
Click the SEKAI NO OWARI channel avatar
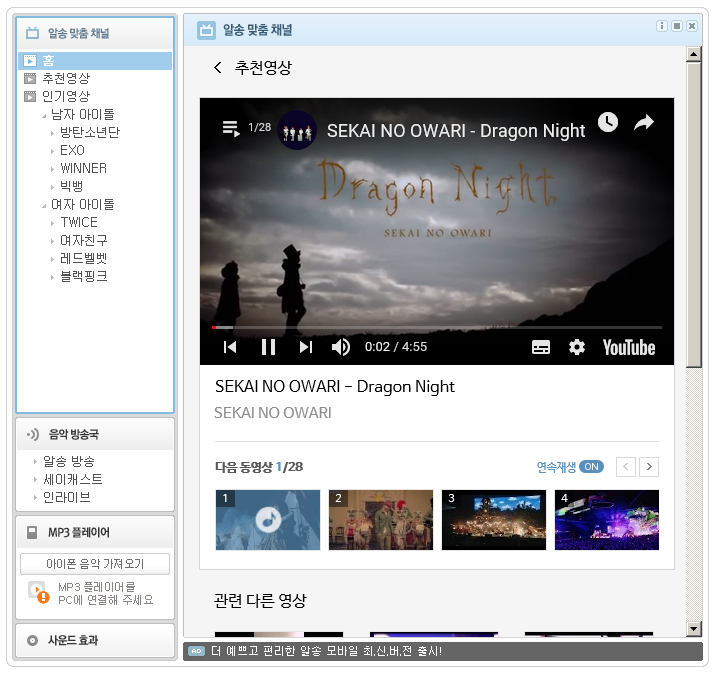tap(297, 130)
